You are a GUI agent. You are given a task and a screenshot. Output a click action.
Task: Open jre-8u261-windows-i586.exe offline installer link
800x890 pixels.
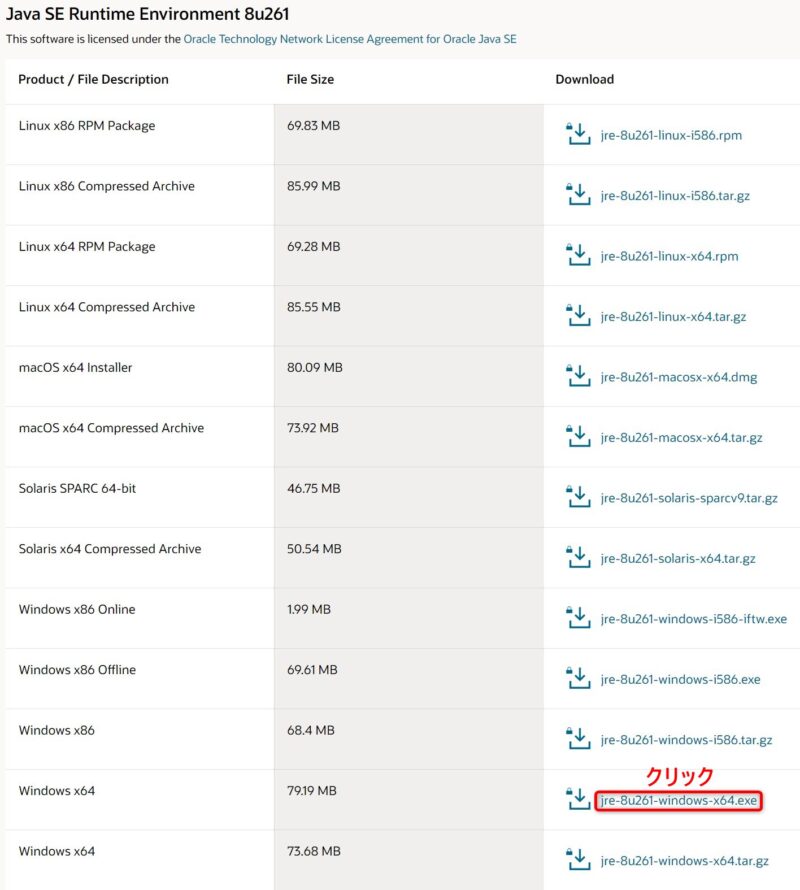[x=680, y=680]
